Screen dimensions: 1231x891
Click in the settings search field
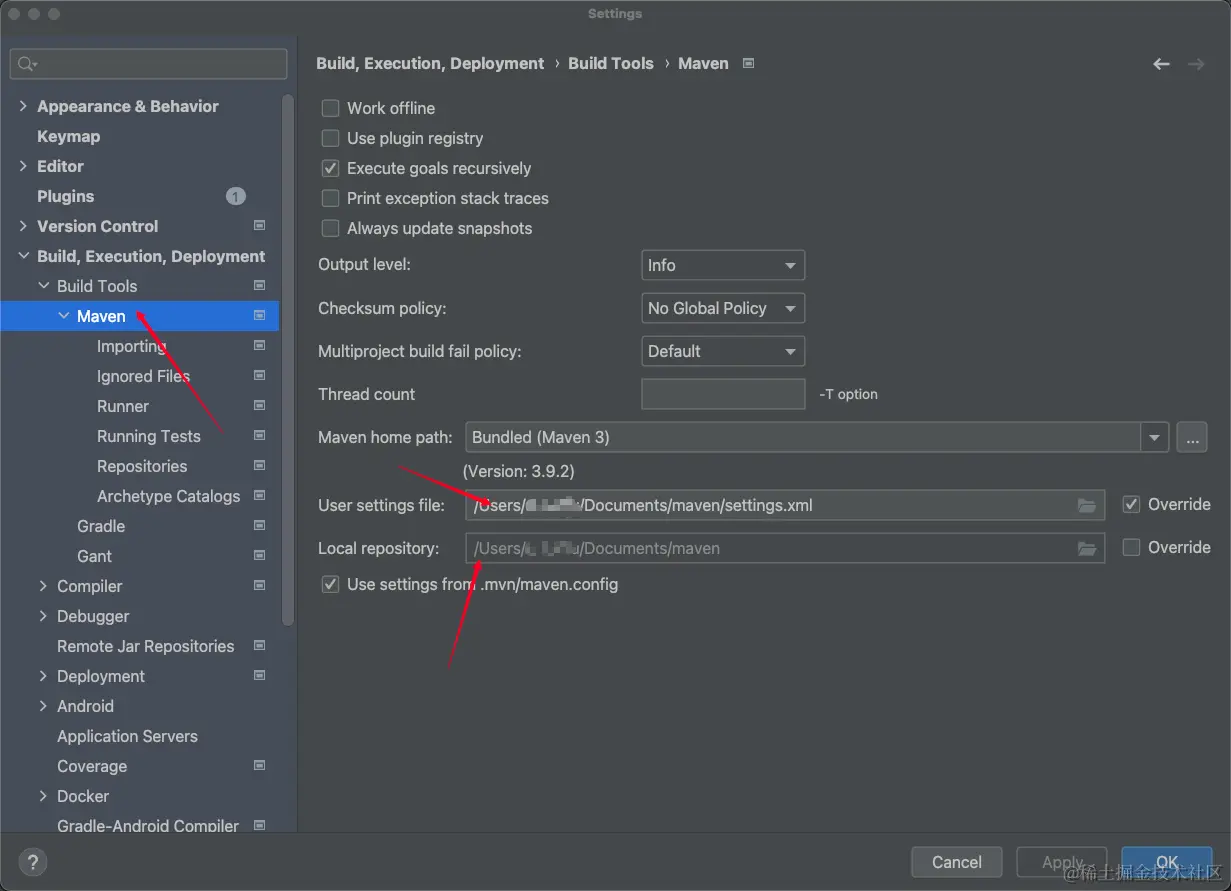click(148, 64)
